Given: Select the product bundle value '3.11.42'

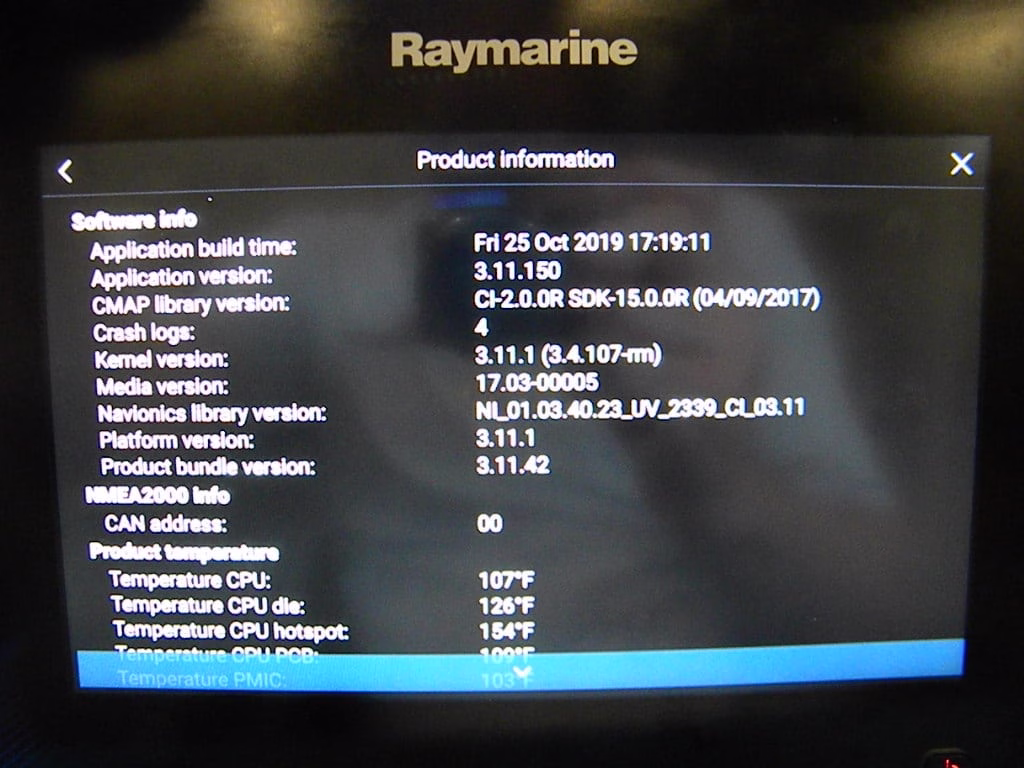Looking at the screenshot, I should [x=513, y=465].
